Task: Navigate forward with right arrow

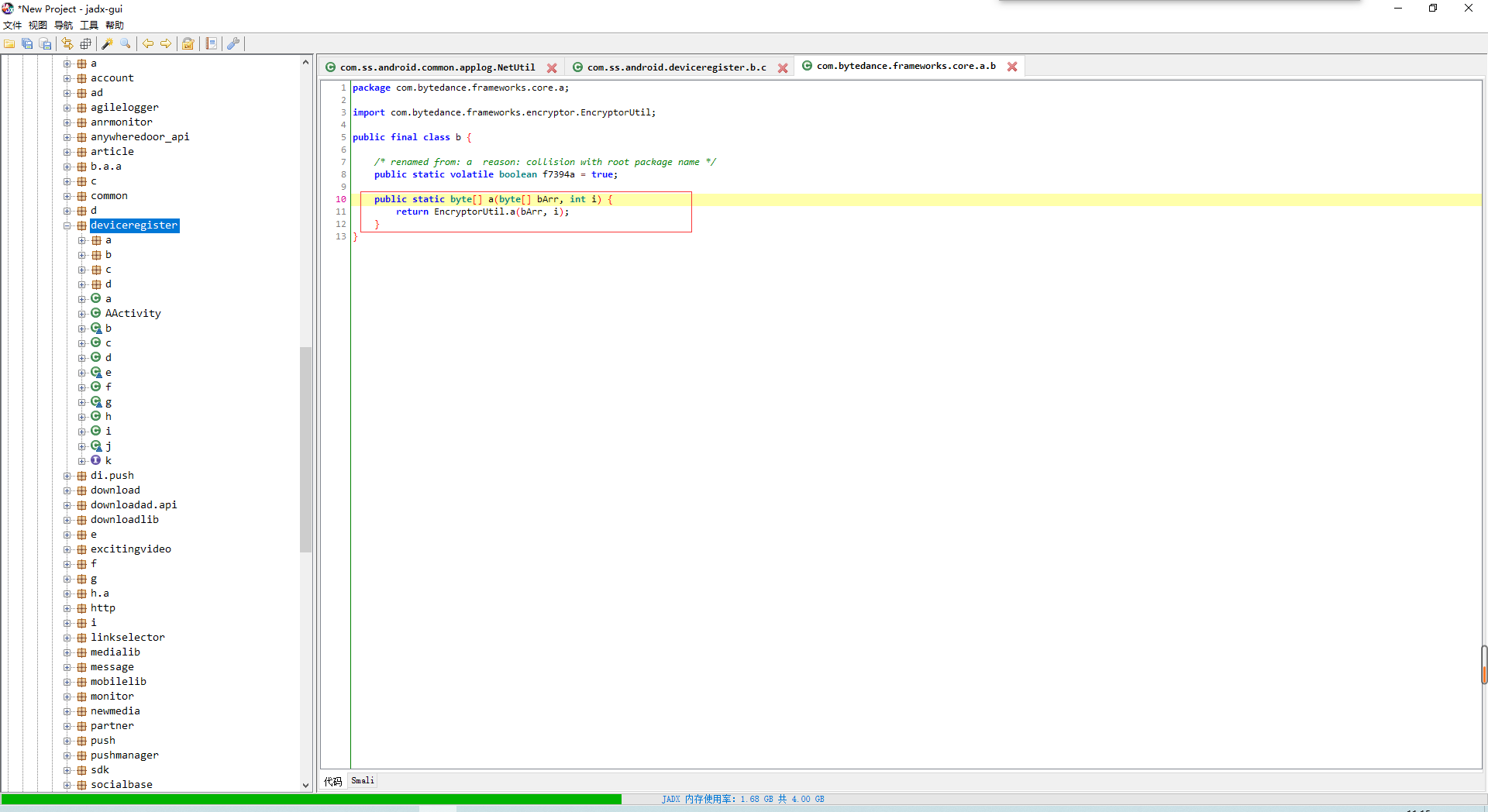Action: [166, 44]
